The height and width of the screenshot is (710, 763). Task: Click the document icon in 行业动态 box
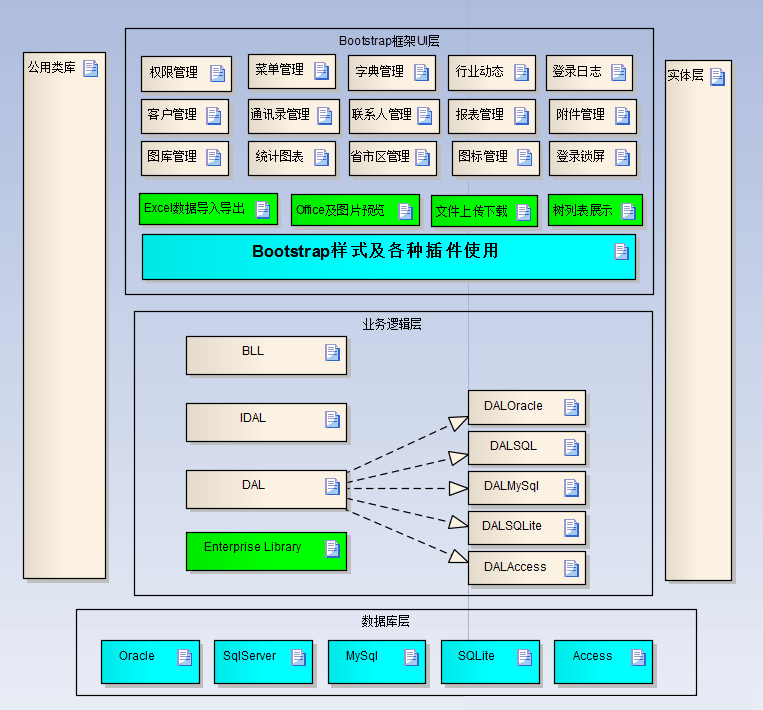(x=522, y=73)
